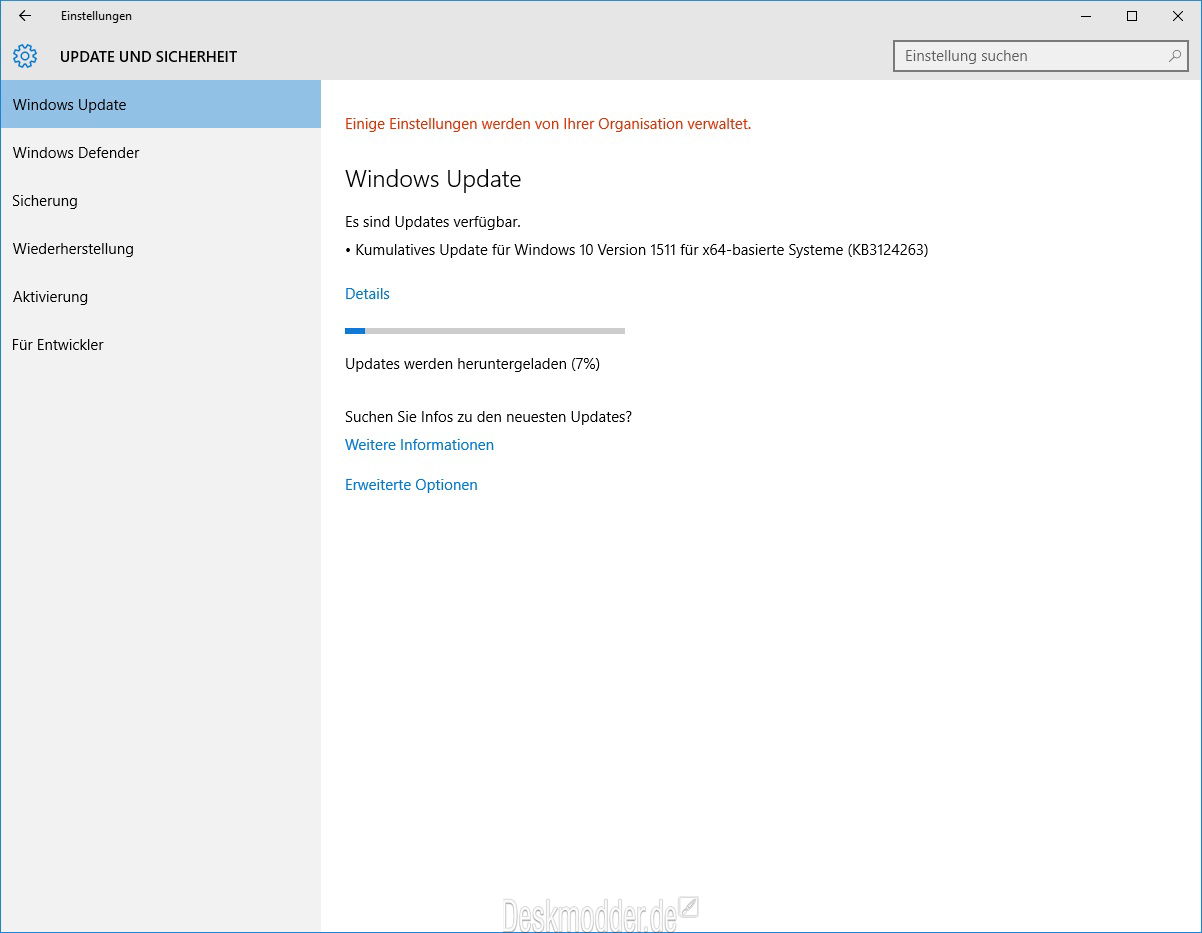
Task: Minimize the Einstellungen window
Action: click(1086, 16)
